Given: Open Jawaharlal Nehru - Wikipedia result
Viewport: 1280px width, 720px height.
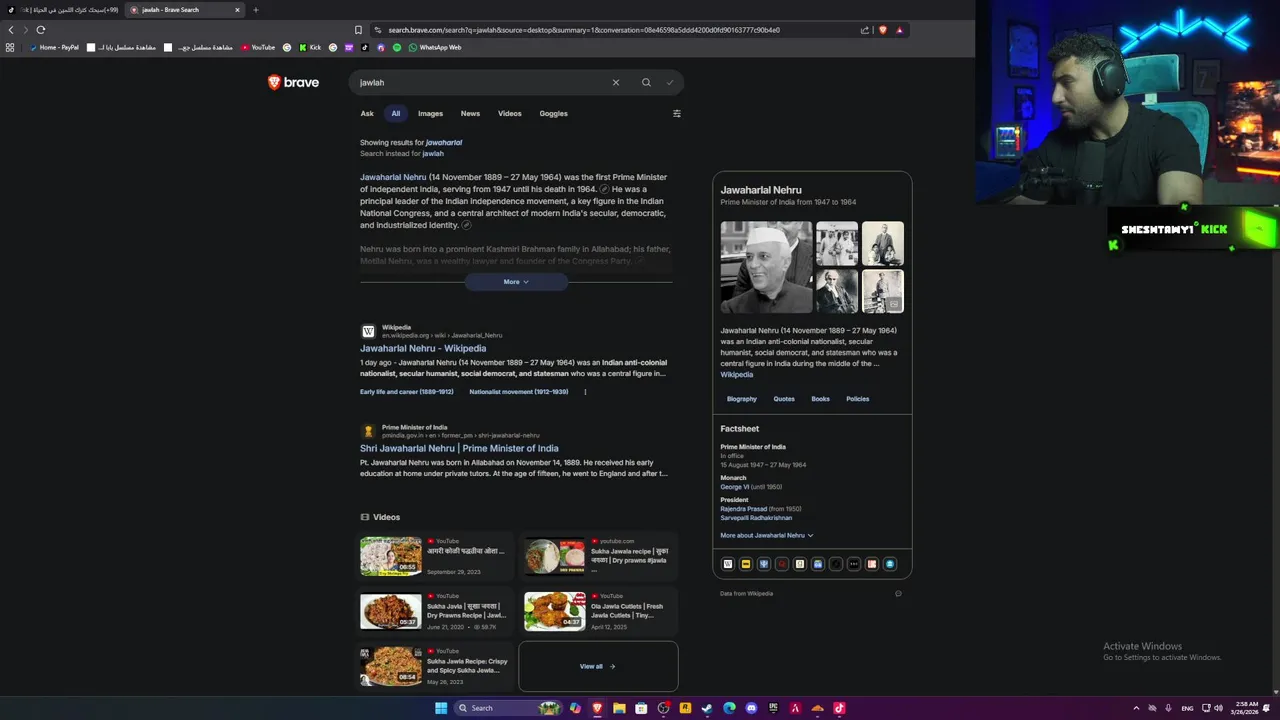Looking at the screenshot, I should point(423,349).
